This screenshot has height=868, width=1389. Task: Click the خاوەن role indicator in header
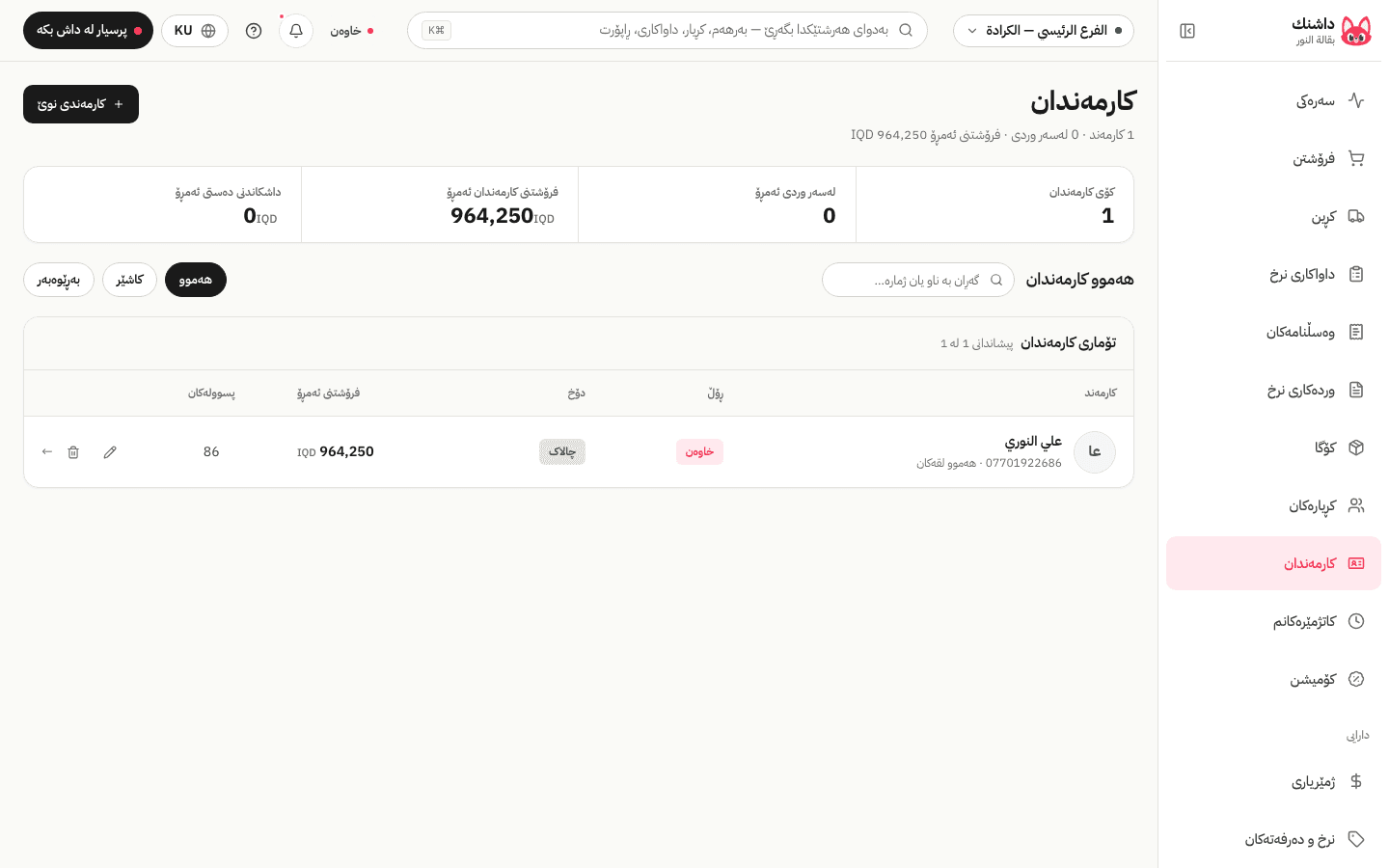tap(351, 31)
